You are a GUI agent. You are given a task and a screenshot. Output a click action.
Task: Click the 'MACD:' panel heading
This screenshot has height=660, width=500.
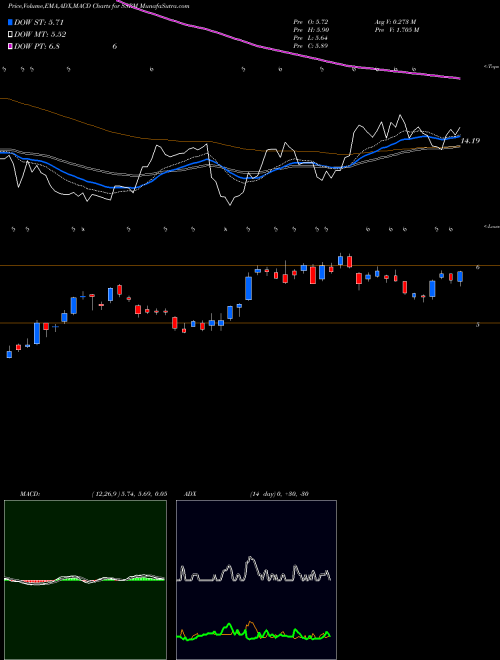[x=29, y=494]
